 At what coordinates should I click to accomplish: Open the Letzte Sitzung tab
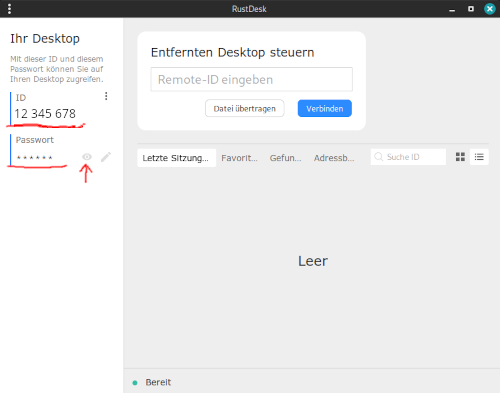(x=176, y=158)
